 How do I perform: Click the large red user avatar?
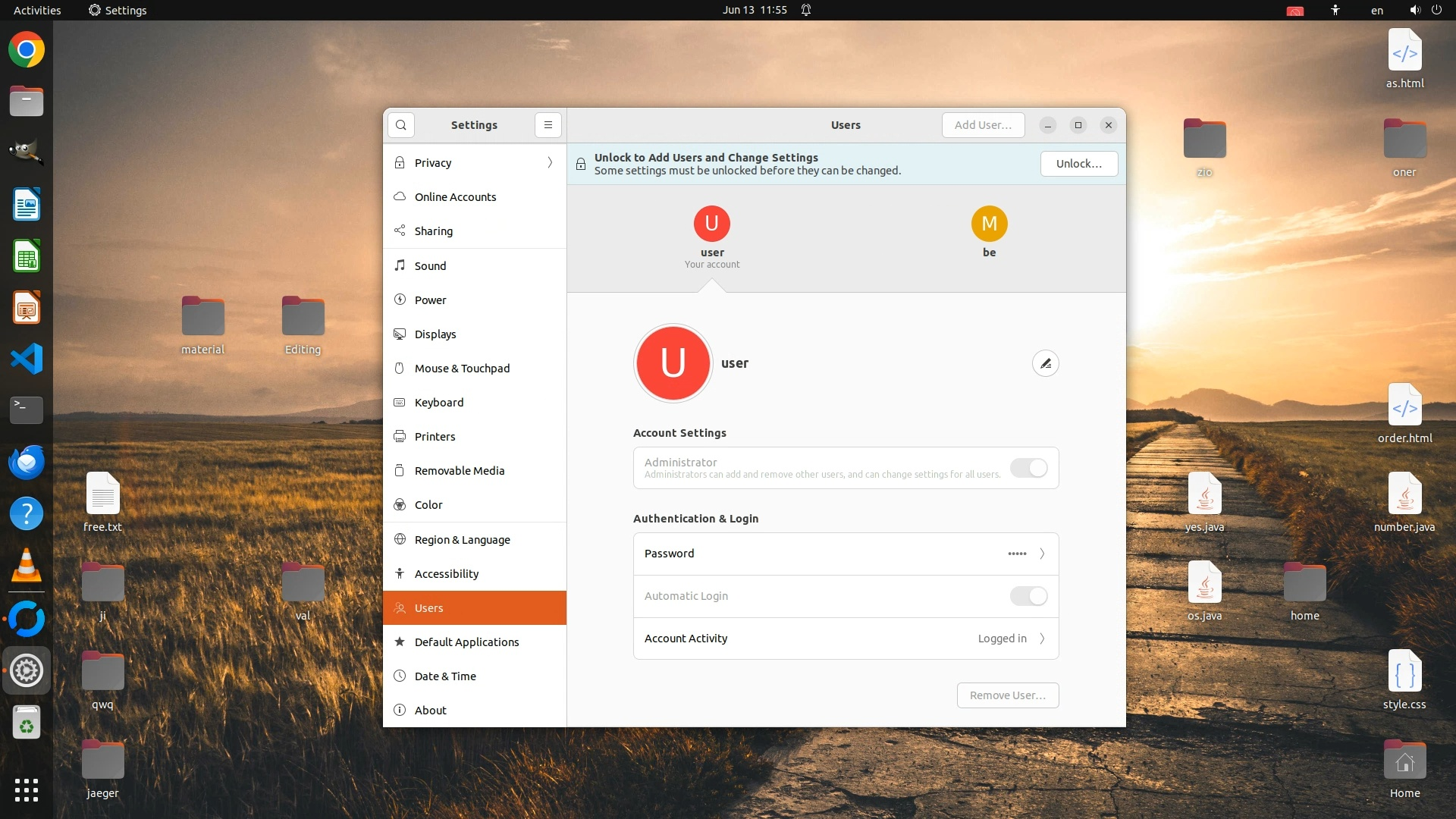(673, 363)
